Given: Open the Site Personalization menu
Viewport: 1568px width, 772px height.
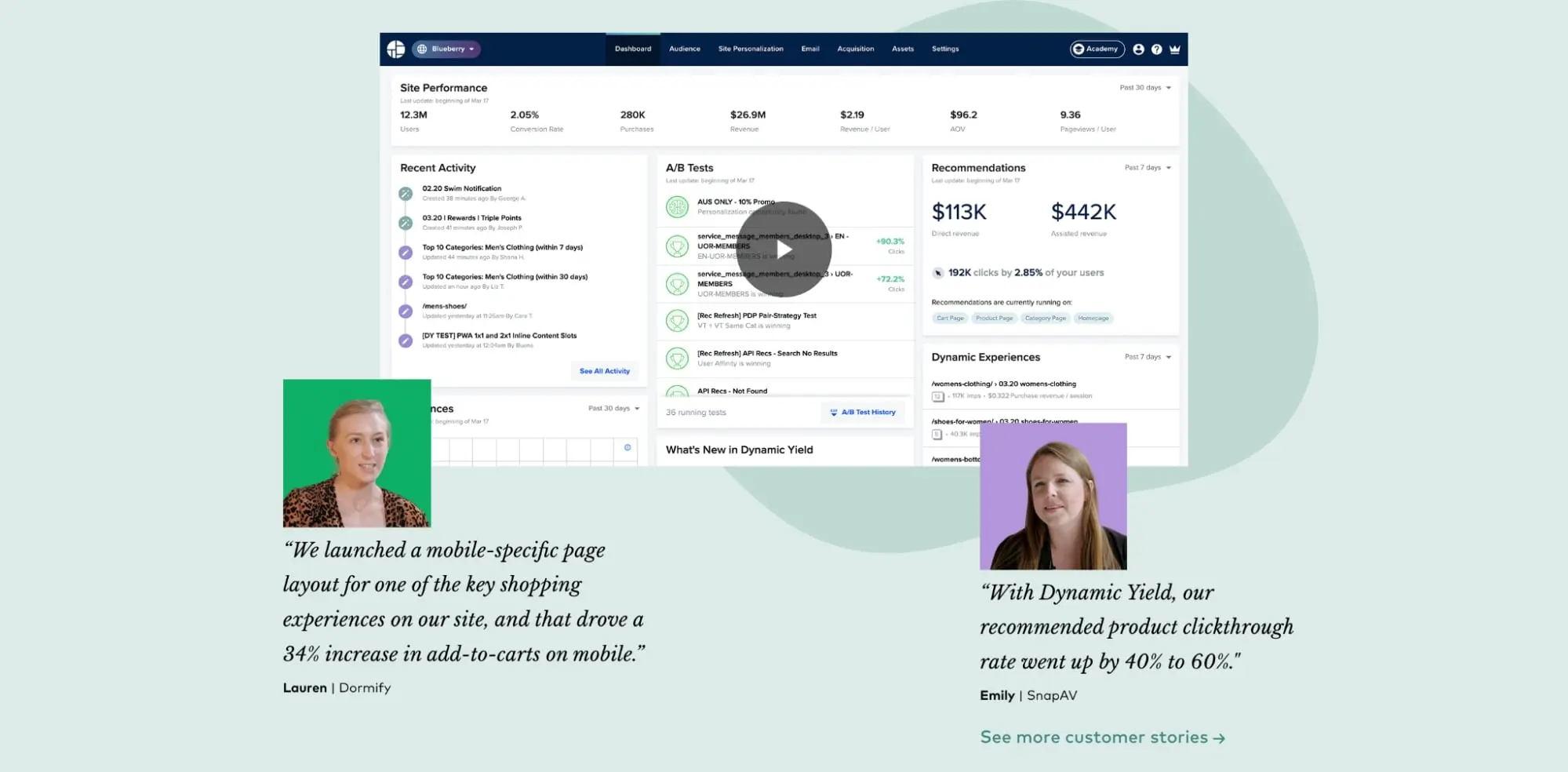Looking at the screenshot, I should (751, 49).
